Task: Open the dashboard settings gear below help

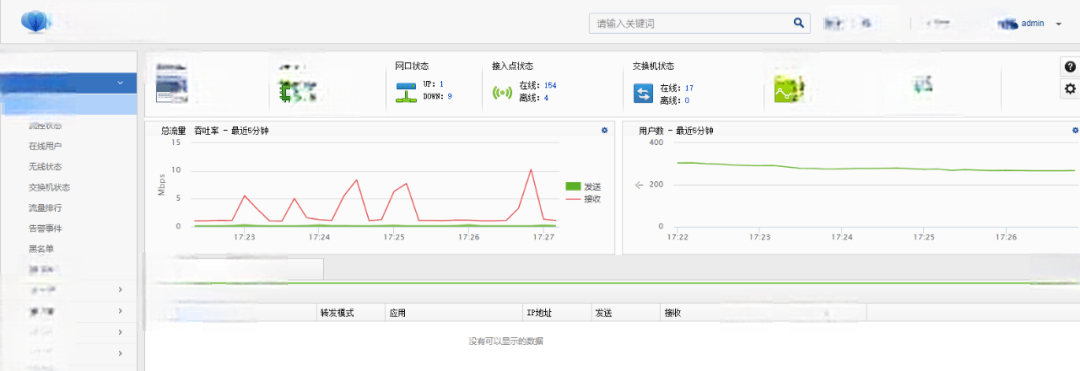Action: [x=1070, y=89]
